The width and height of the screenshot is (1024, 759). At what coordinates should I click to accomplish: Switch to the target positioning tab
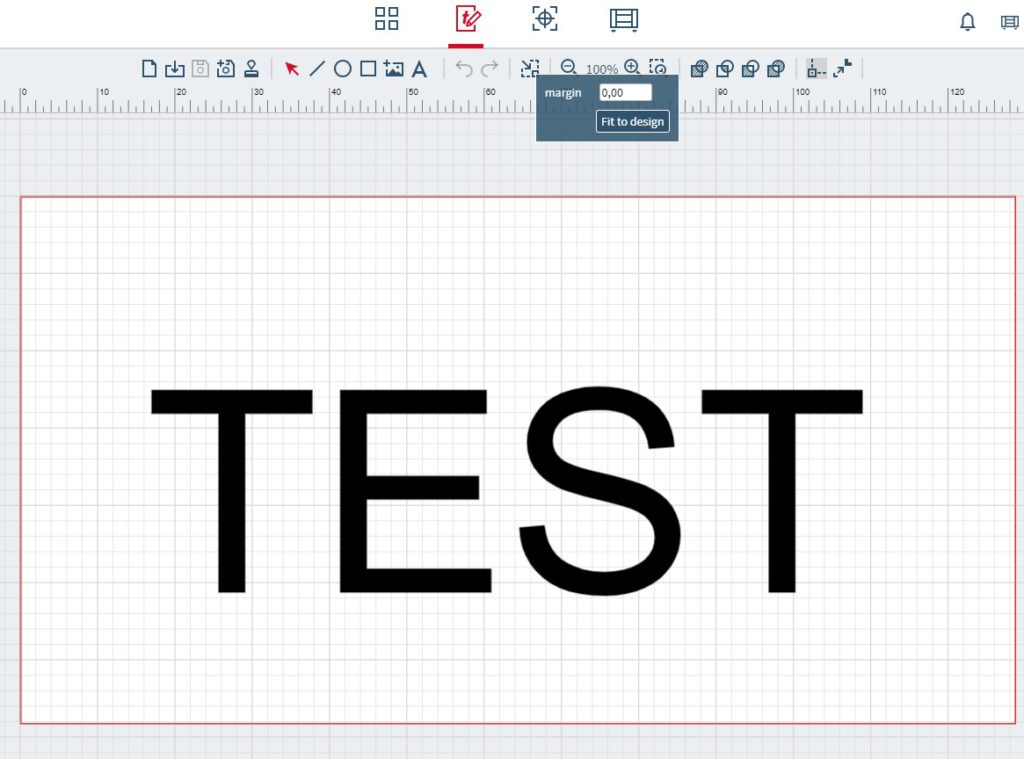point(544,19)
